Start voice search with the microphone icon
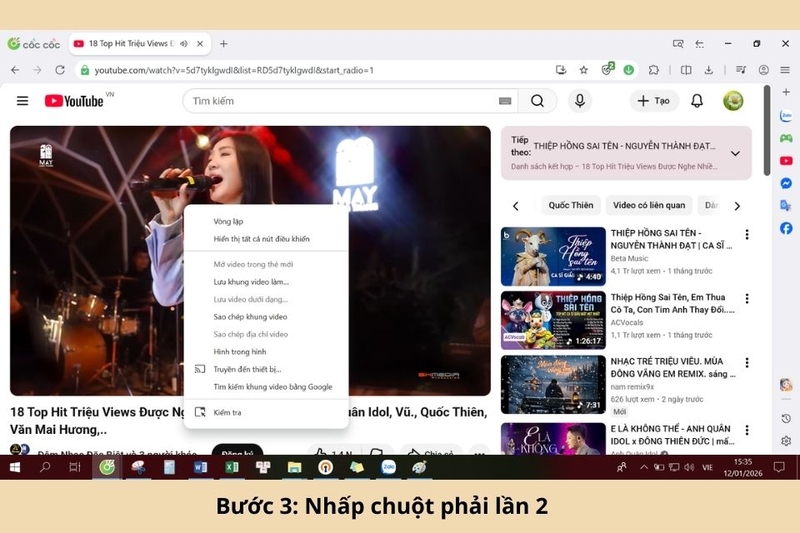Screen dimensions: 800x533 (580, 101)
